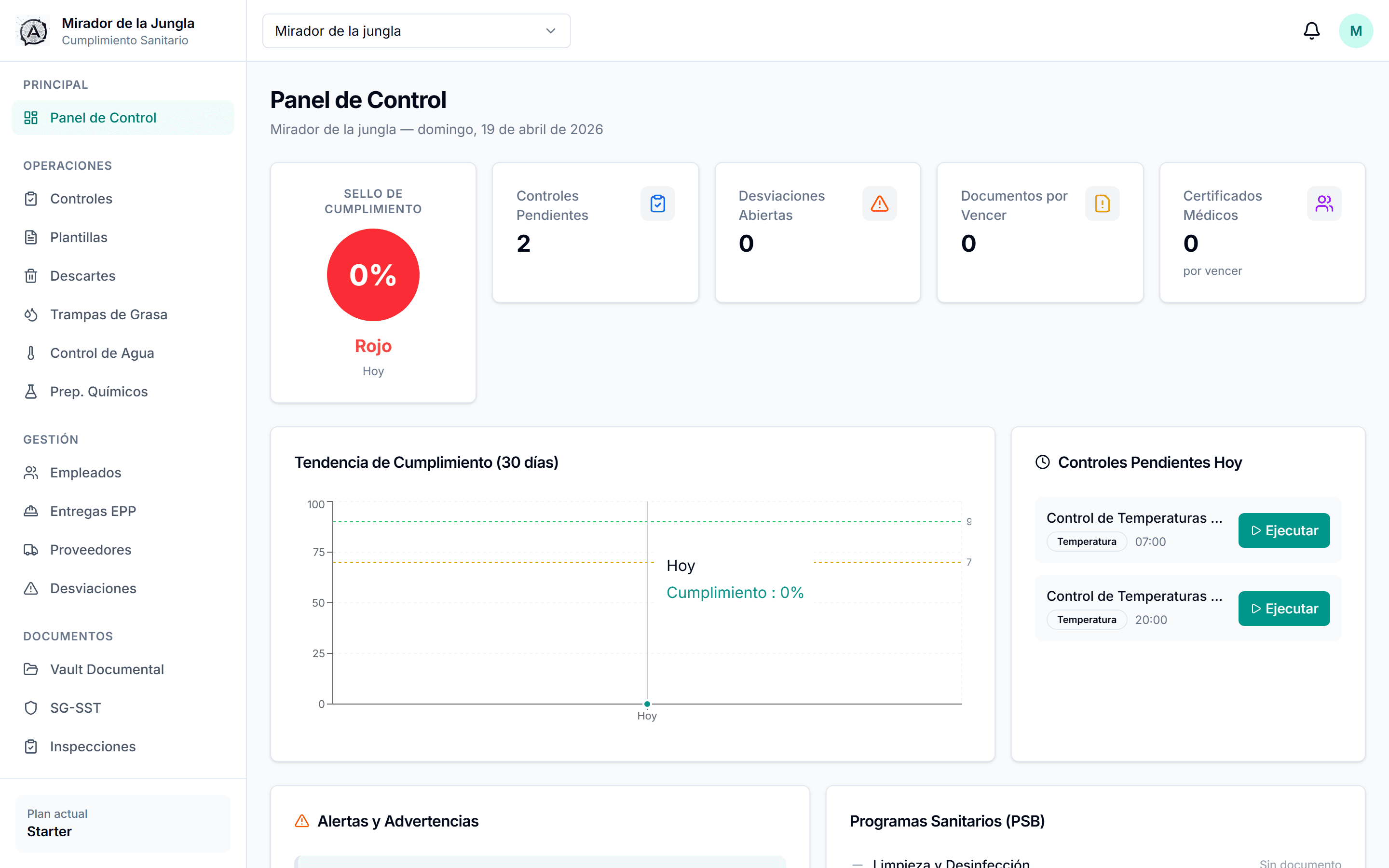Click the Tendencia de Cumplimiento (30 días) title
The width and height of the screenshot is (1389, 868).
(x=426, y=462)
